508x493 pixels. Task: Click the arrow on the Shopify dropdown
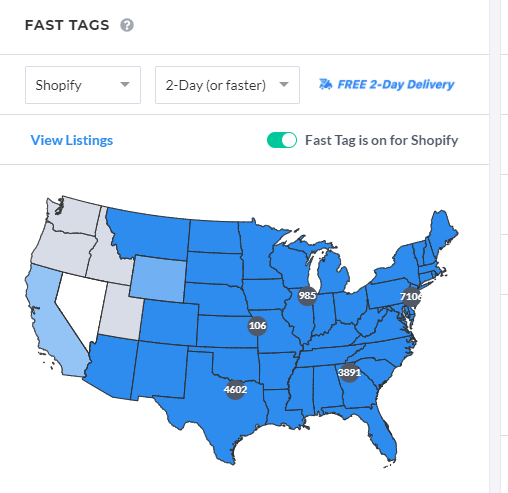coord(125,85)
